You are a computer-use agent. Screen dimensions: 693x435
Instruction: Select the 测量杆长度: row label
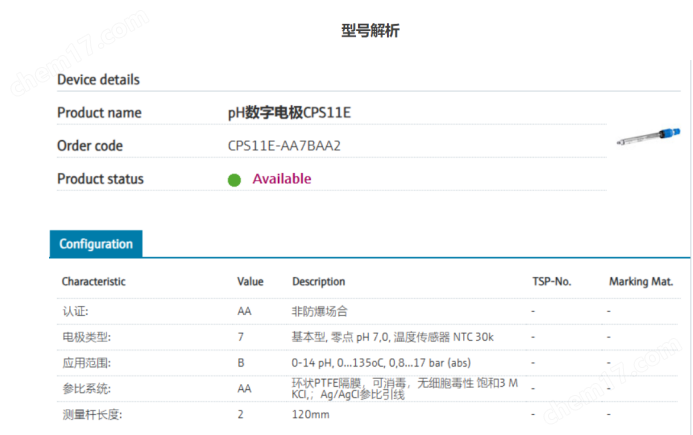(x=92, y=414)
